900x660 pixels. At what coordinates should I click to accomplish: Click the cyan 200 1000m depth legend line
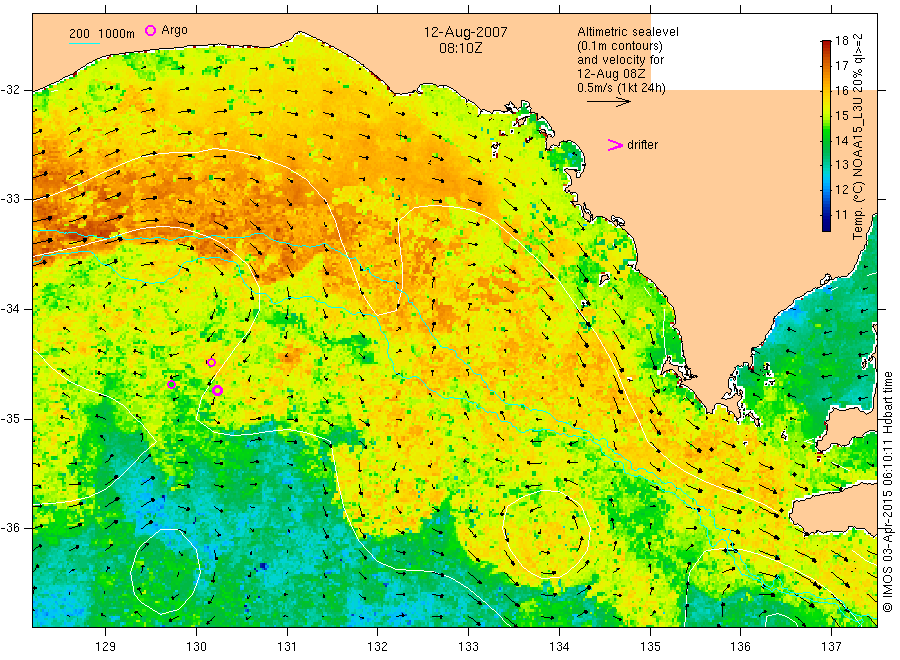click(x=84, y=43)
